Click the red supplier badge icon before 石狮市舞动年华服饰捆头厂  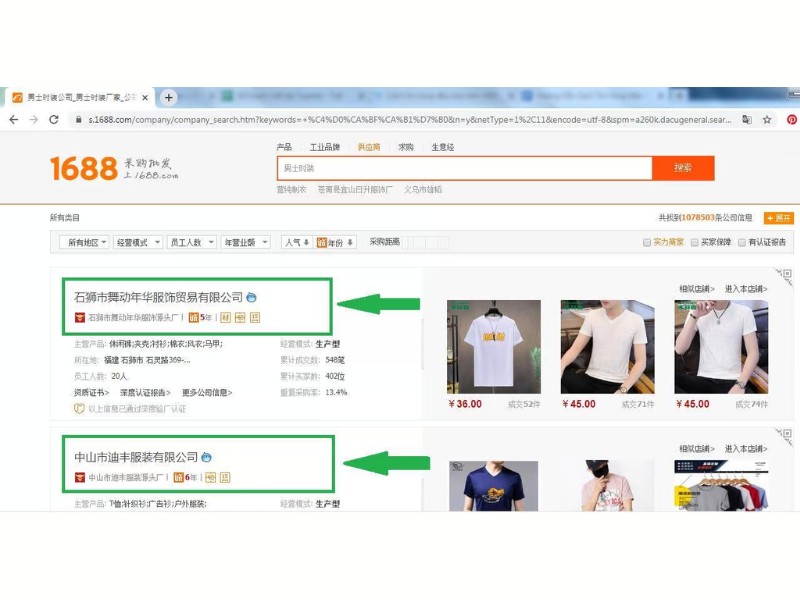pos(78,319)
